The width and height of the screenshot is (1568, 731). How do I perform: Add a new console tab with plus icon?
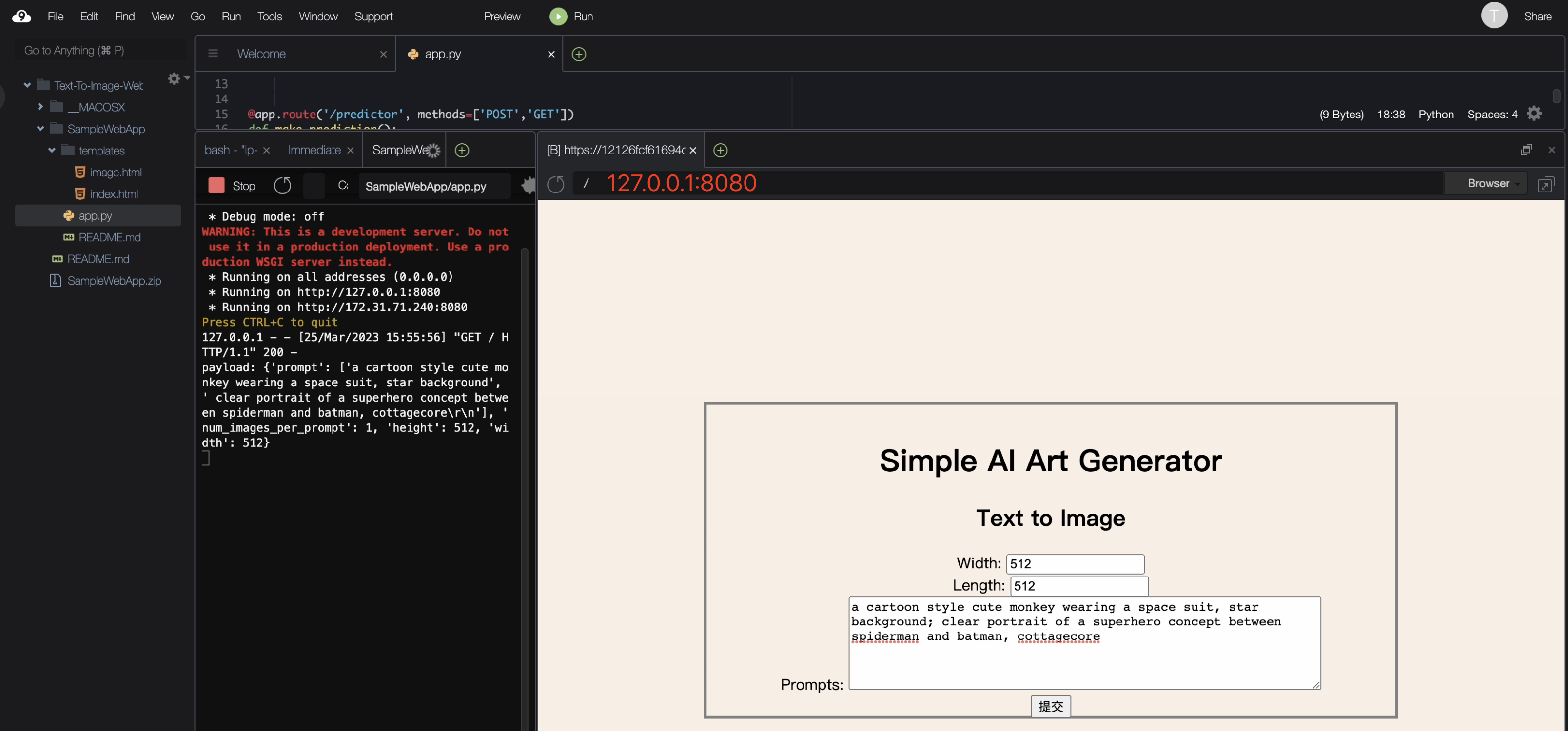[462, 150]
